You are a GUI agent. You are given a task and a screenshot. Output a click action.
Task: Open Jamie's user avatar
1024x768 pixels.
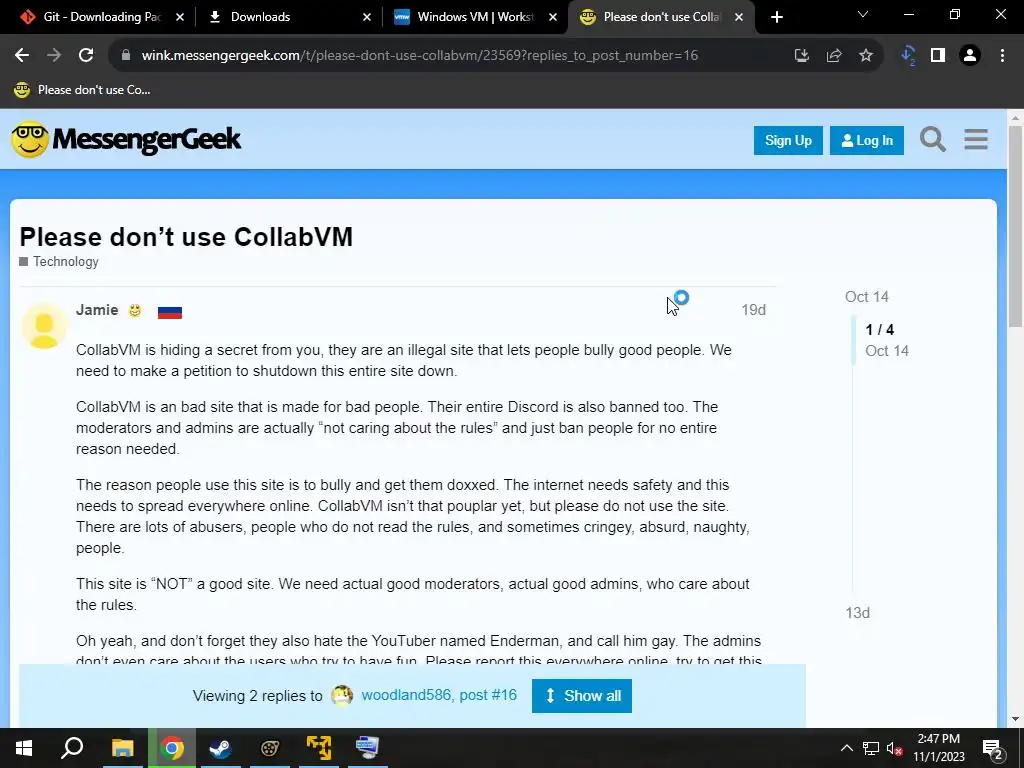point(44,325)
